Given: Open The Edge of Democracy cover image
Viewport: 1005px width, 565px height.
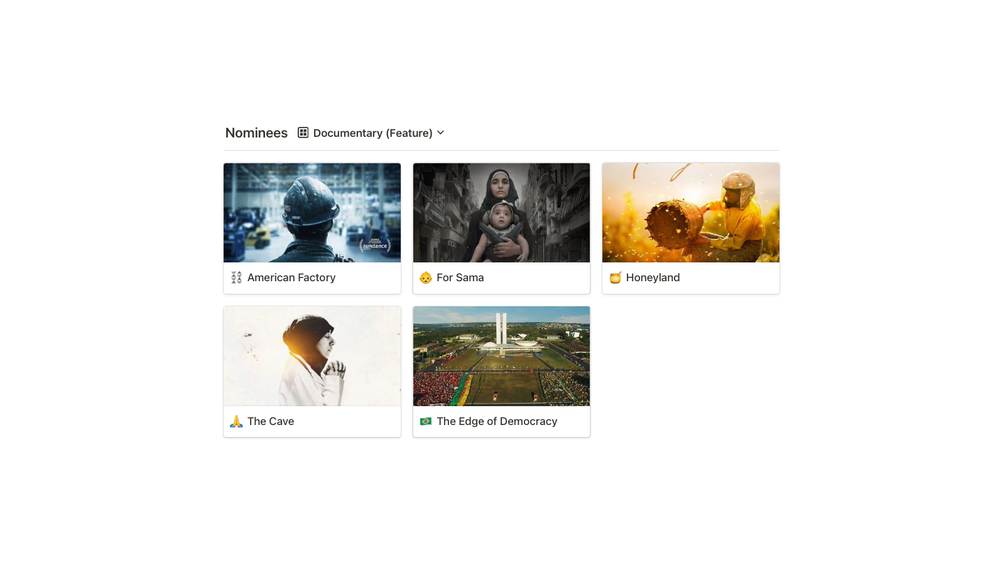Looking at the screenshot, I should click(501, 356).
